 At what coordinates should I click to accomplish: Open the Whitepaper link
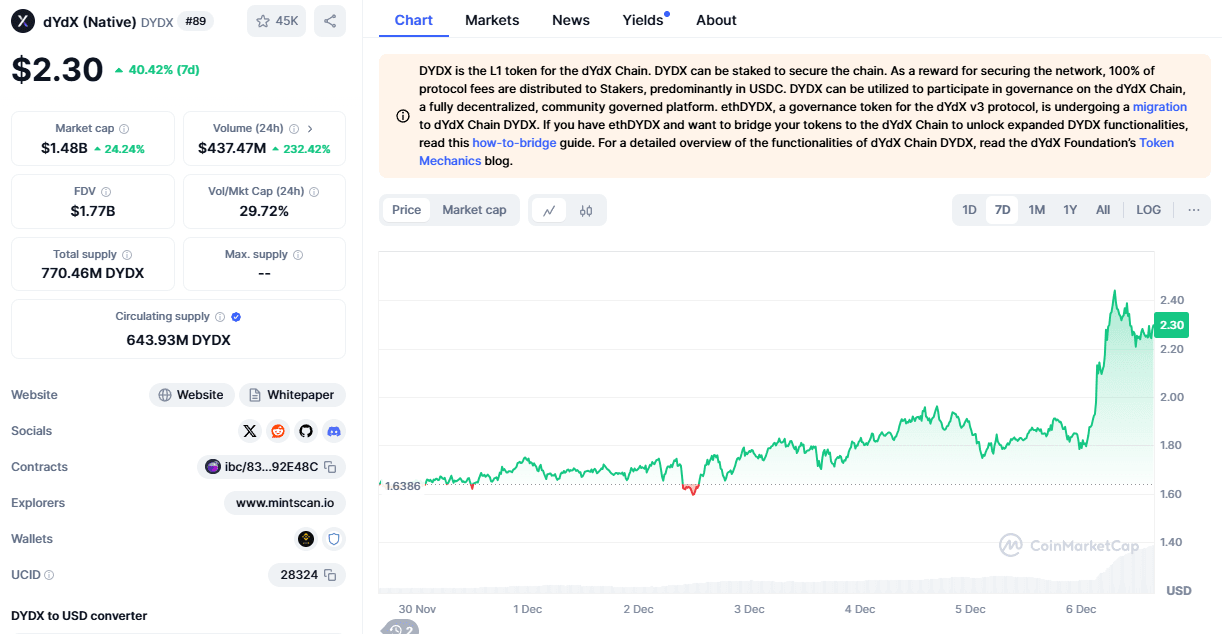(x=292, y=395)
